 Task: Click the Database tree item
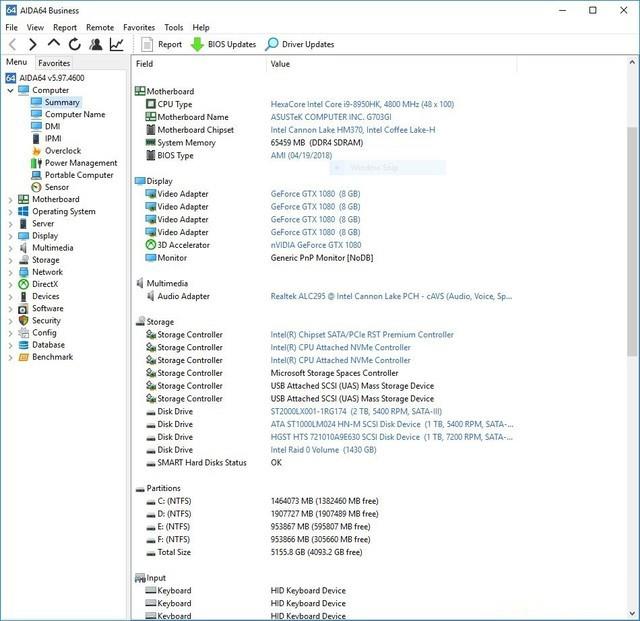pos(48,345)
